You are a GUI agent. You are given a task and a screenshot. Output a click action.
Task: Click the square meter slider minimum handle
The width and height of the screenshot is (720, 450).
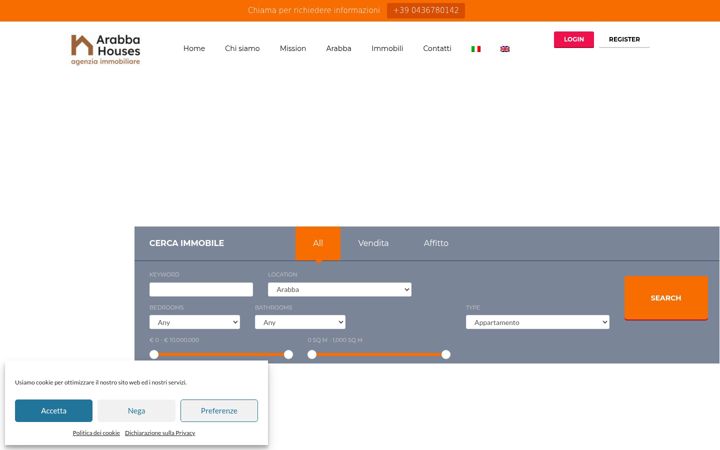coord(312,354)
